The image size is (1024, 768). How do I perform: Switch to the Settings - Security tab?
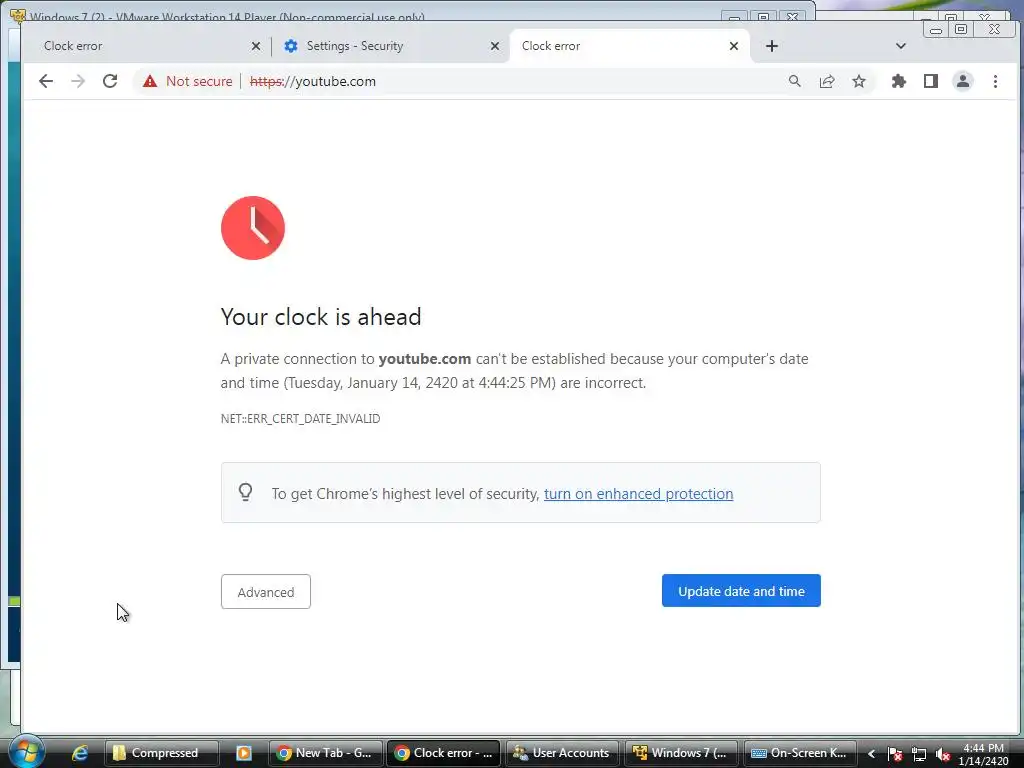tap(389, 46)
